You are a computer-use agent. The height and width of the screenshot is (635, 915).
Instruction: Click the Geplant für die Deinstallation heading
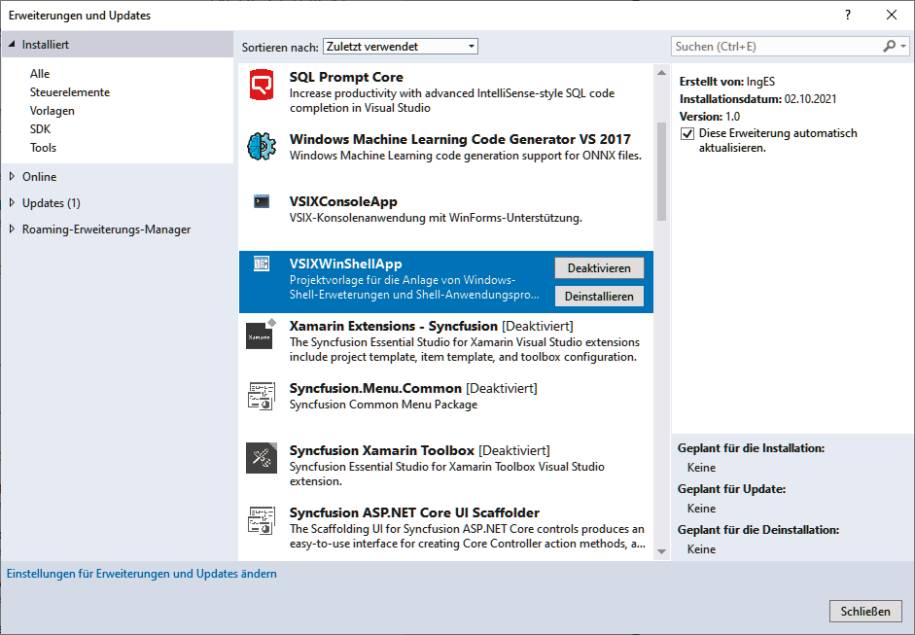point(758,530)
